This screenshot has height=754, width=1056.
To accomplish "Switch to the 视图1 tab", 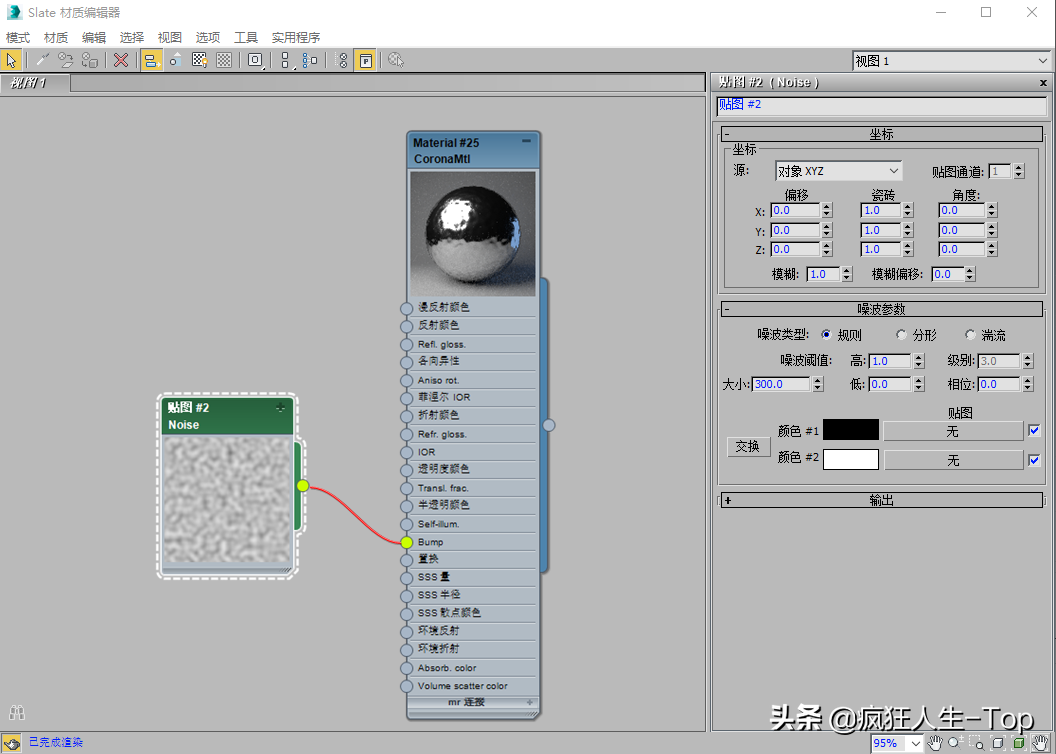I will tap(34, 83).
